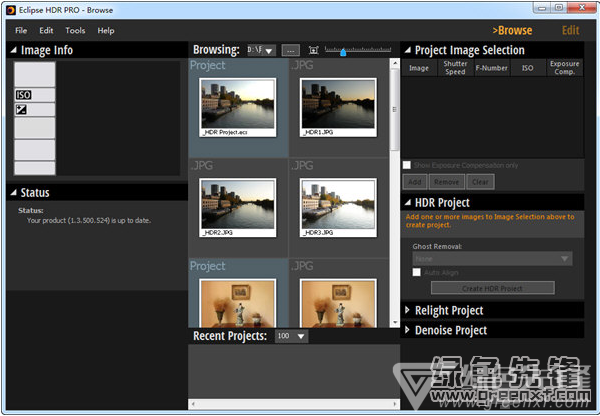
Task: Click the Create HDR Project button
Action: point(492,288)
